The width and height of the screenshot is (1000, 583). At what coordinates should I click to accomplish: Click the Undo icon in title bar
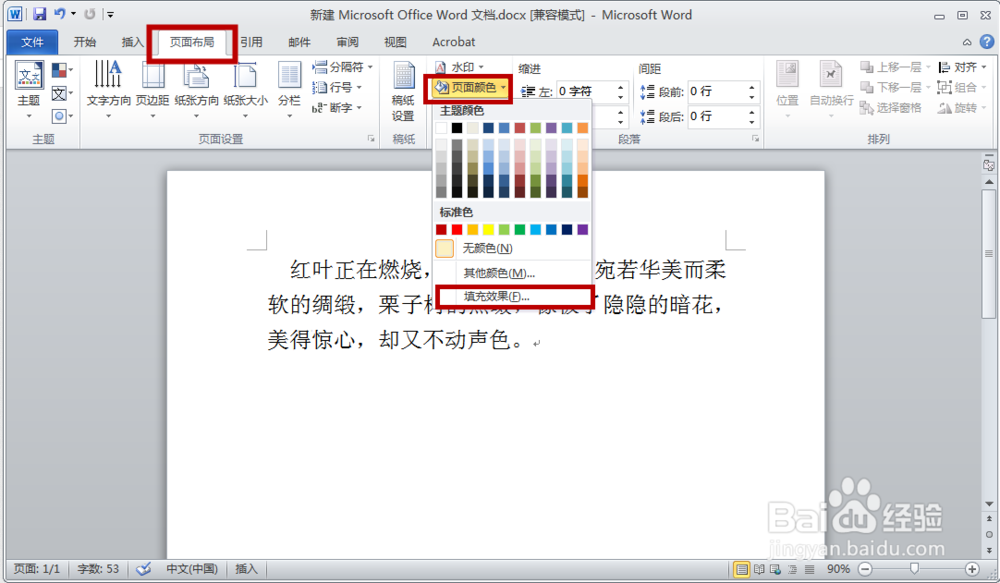pos(59,13)
